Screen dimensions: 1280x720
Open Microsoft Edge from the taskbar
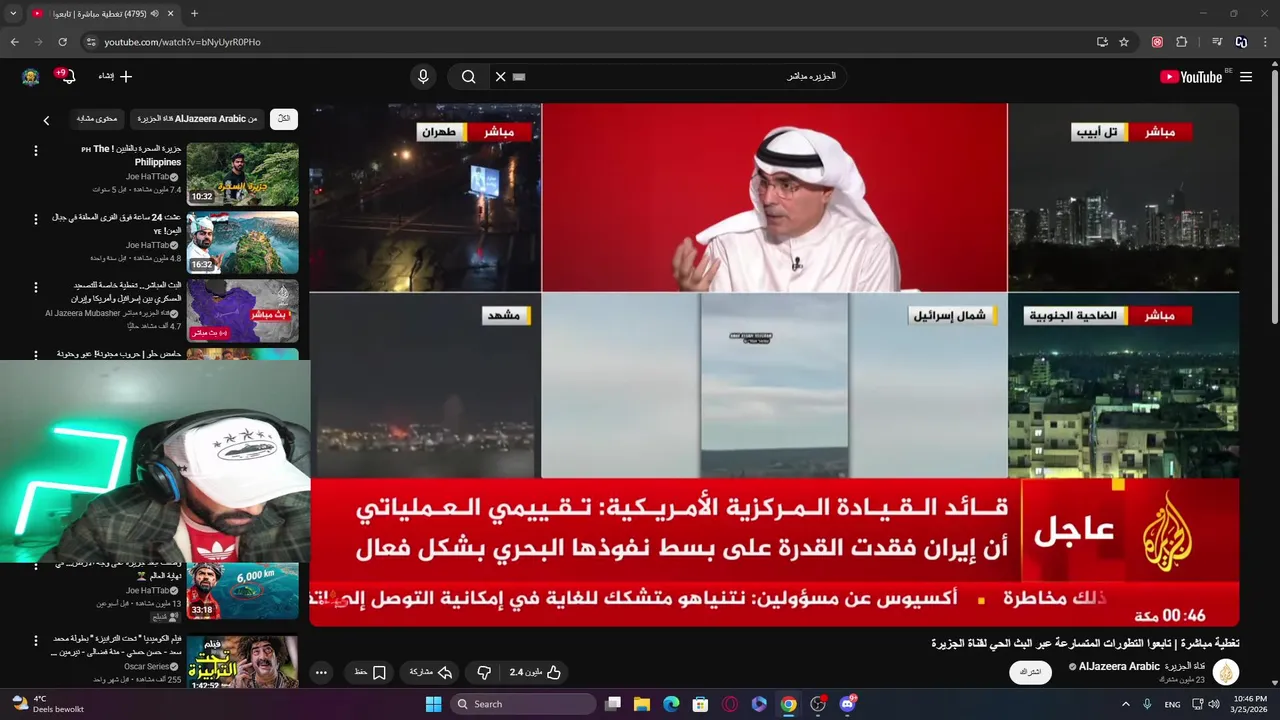(671, 704)
